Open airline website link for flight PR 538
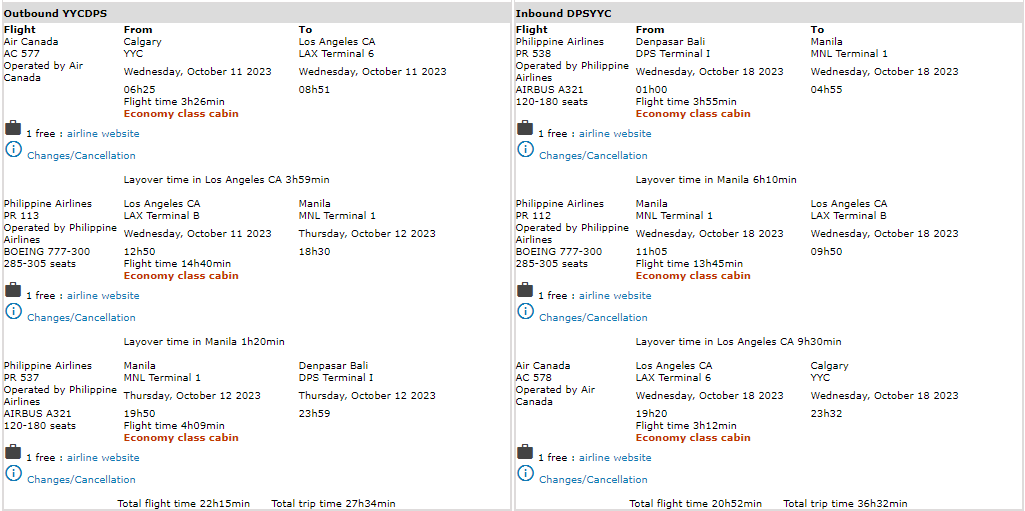Viewport: 1025px width, 511px height. [615, 134]
